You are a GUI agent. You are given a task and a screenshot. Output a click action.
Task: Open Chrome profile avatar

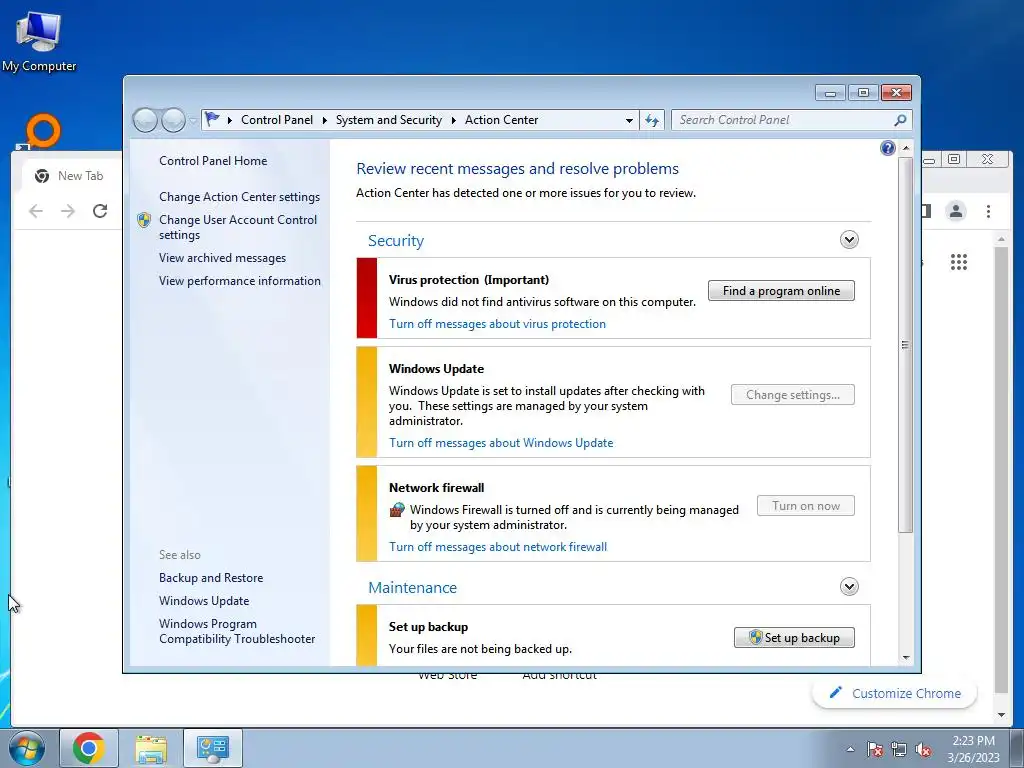tap(956, 211)
